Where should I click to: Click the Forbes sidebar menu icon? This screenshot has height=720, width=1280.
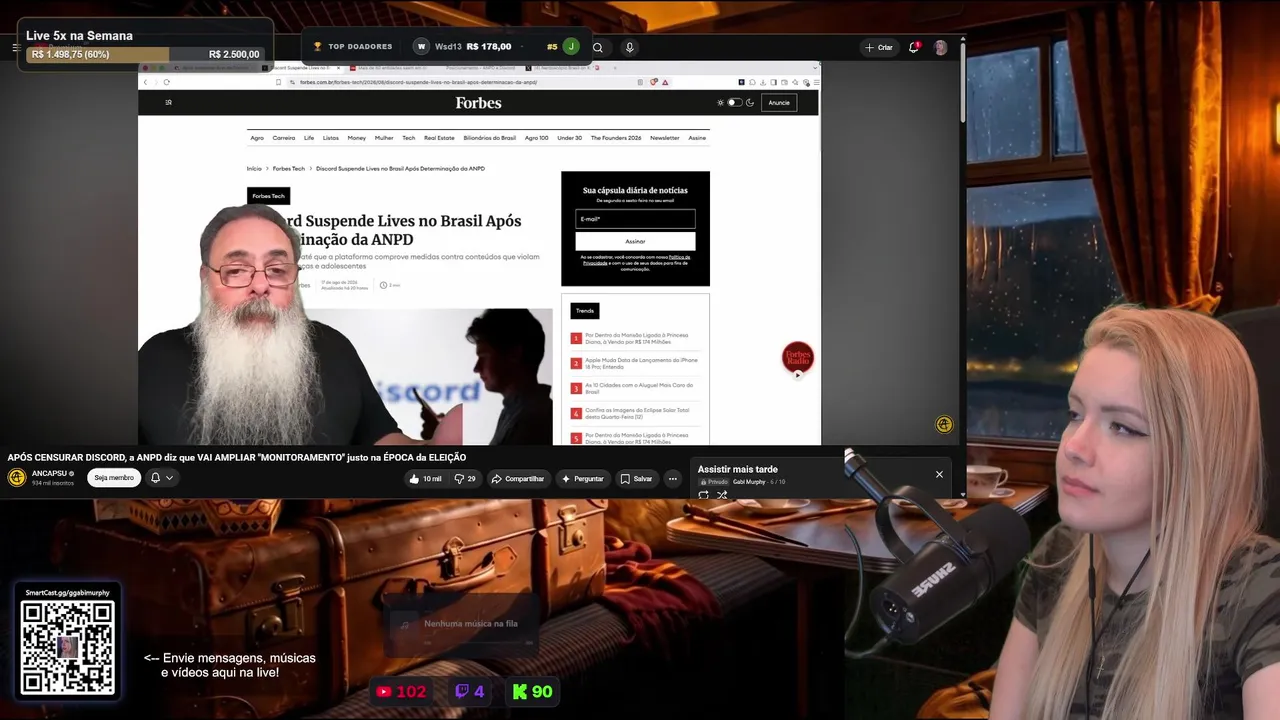pyautogui.click(x=168, y=102)
